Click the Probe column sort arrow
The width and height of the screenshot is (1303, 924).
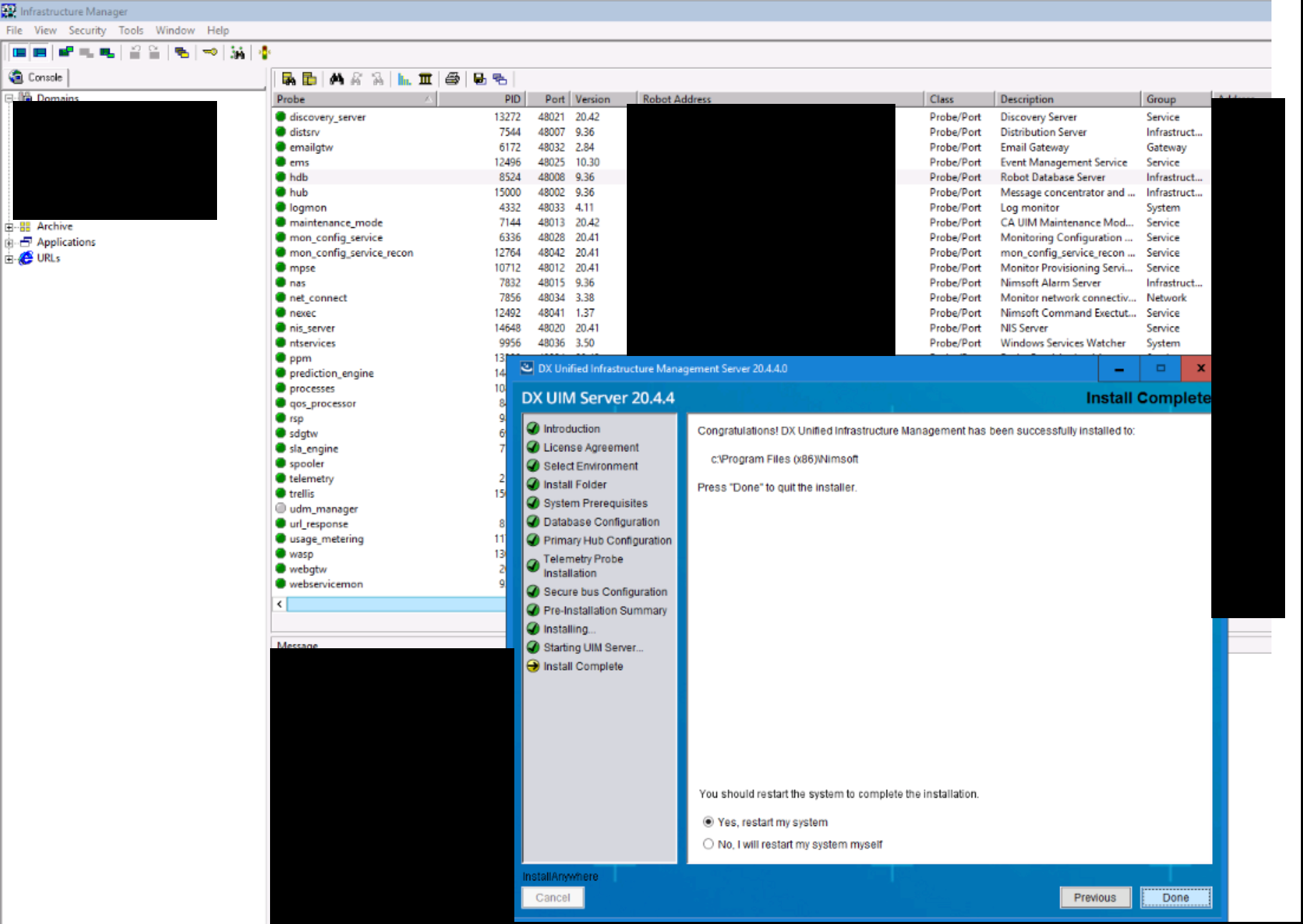pyautogui.click(x=428, y=99)
